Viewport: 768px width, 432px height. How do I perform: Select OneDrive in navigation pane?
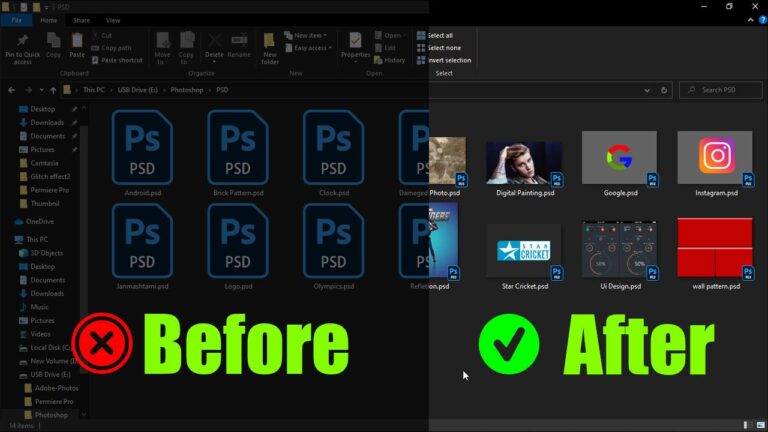tap(34, 221)
